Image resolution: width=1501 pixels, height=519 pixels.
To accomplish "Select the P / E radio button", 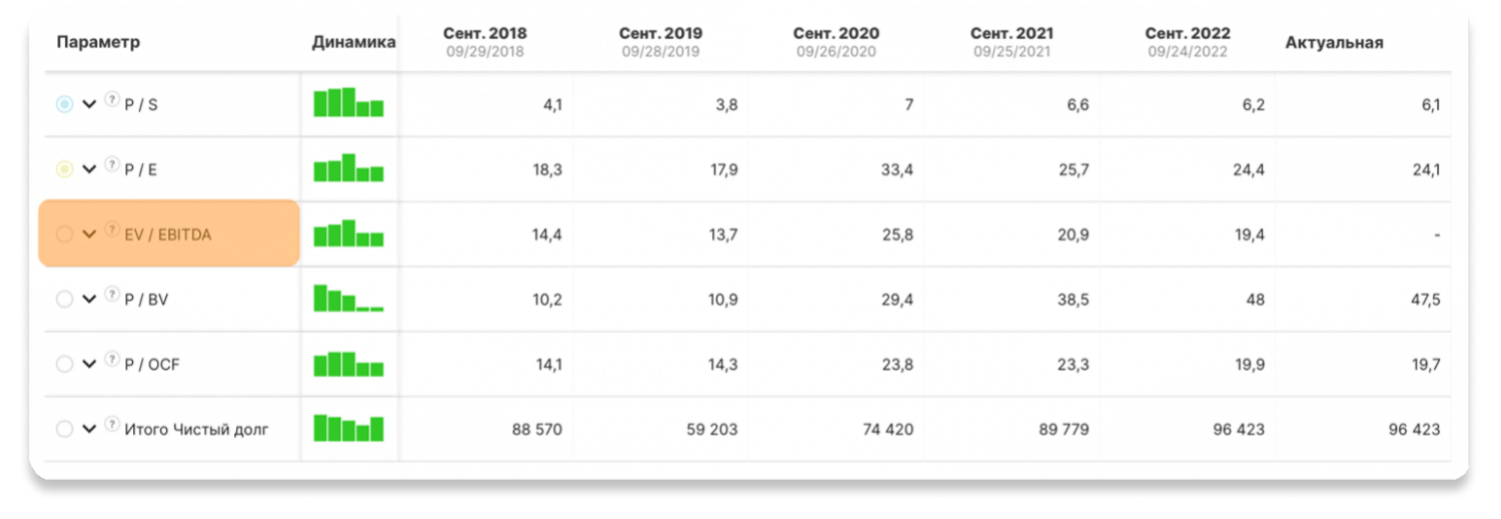I will pos(65,169).
